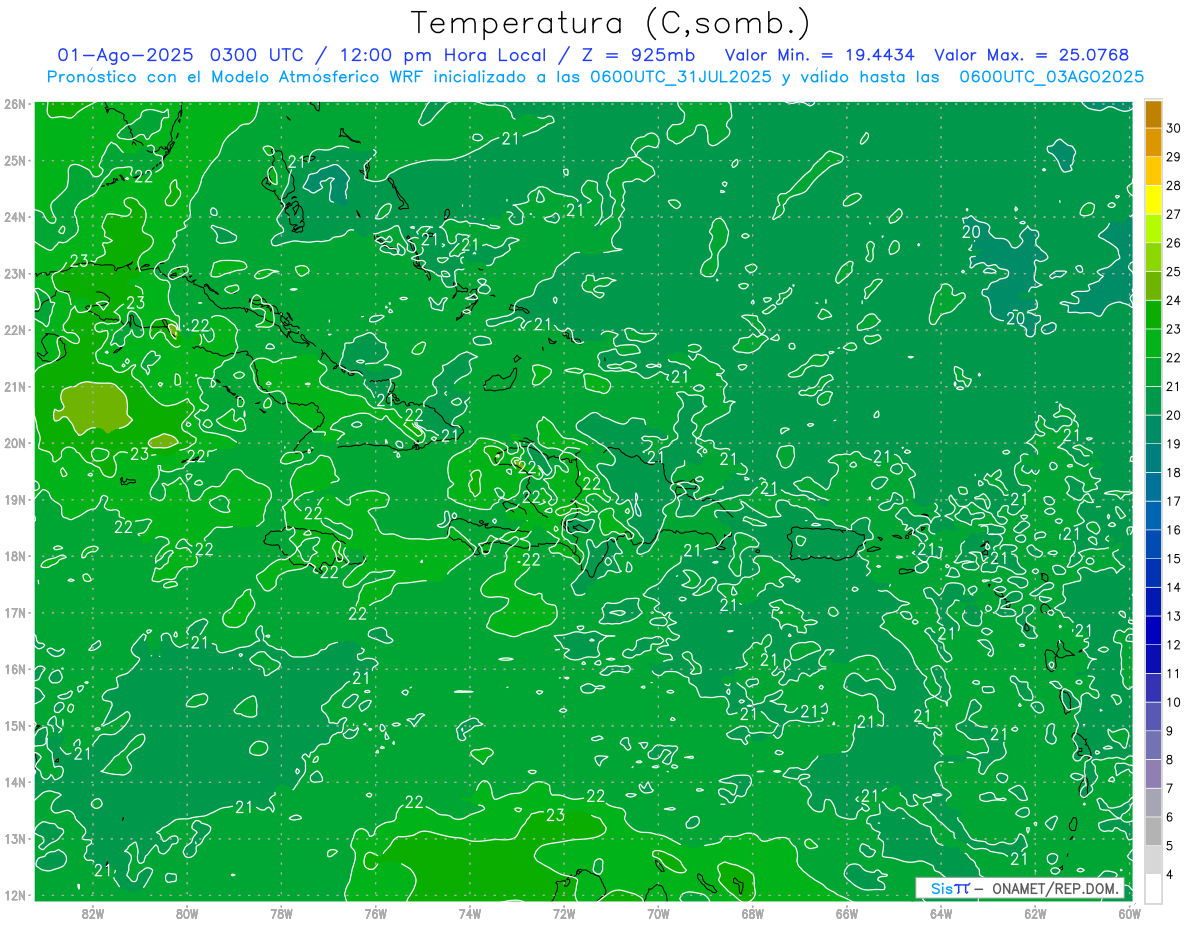Click the title "Temperatura (C,somb.)"
Viewport: 1200px width, 927px height.
pos(610,23)
